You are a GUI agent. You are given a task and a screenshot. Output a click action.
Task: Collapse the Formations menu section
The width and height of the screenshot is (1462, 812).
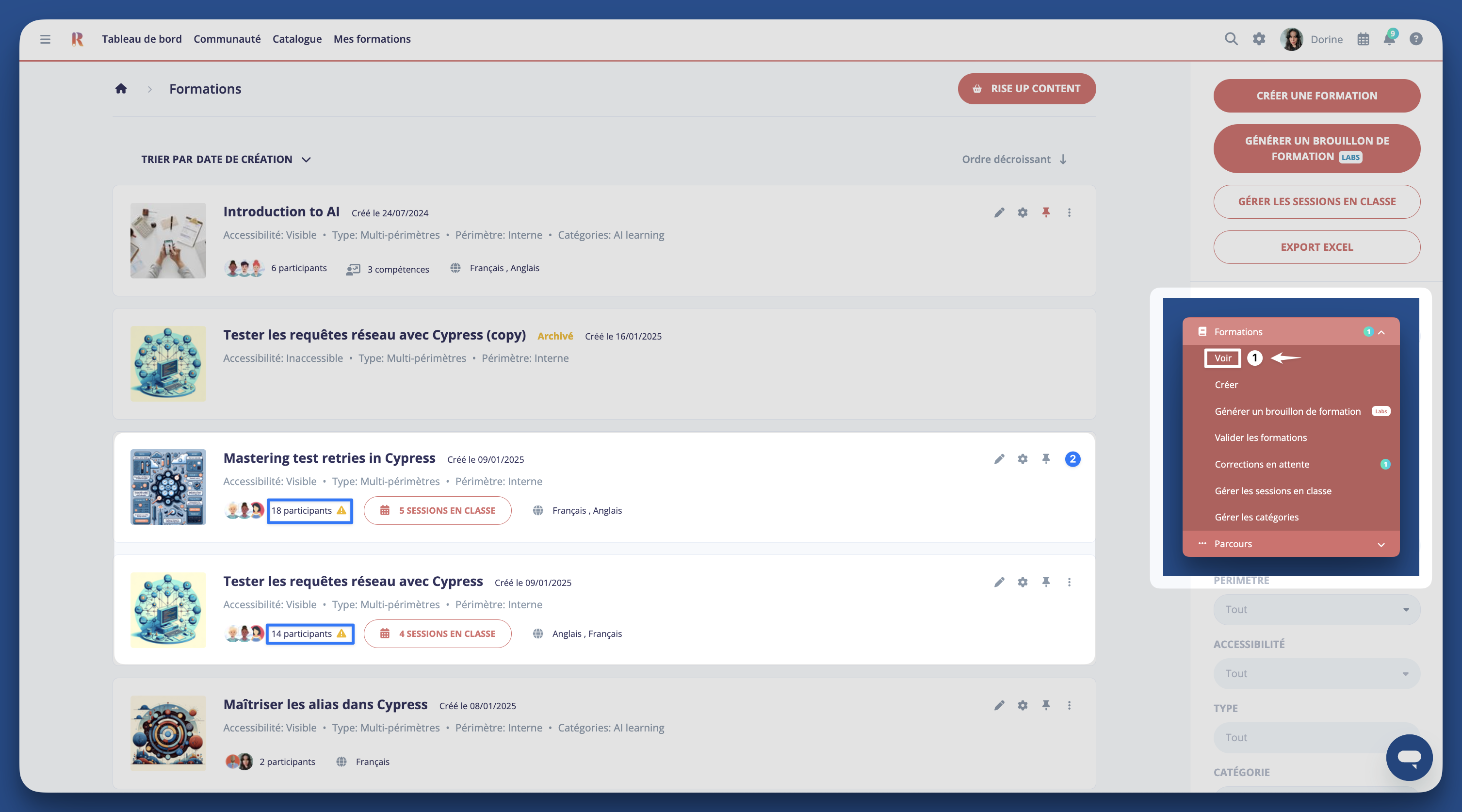click(x=1381, y=333)
